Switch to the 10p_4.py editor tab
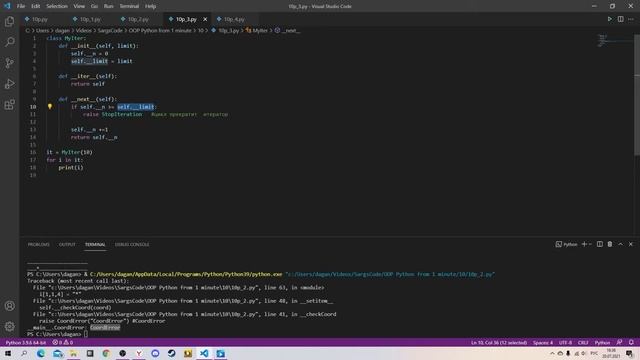 (234, 19)
